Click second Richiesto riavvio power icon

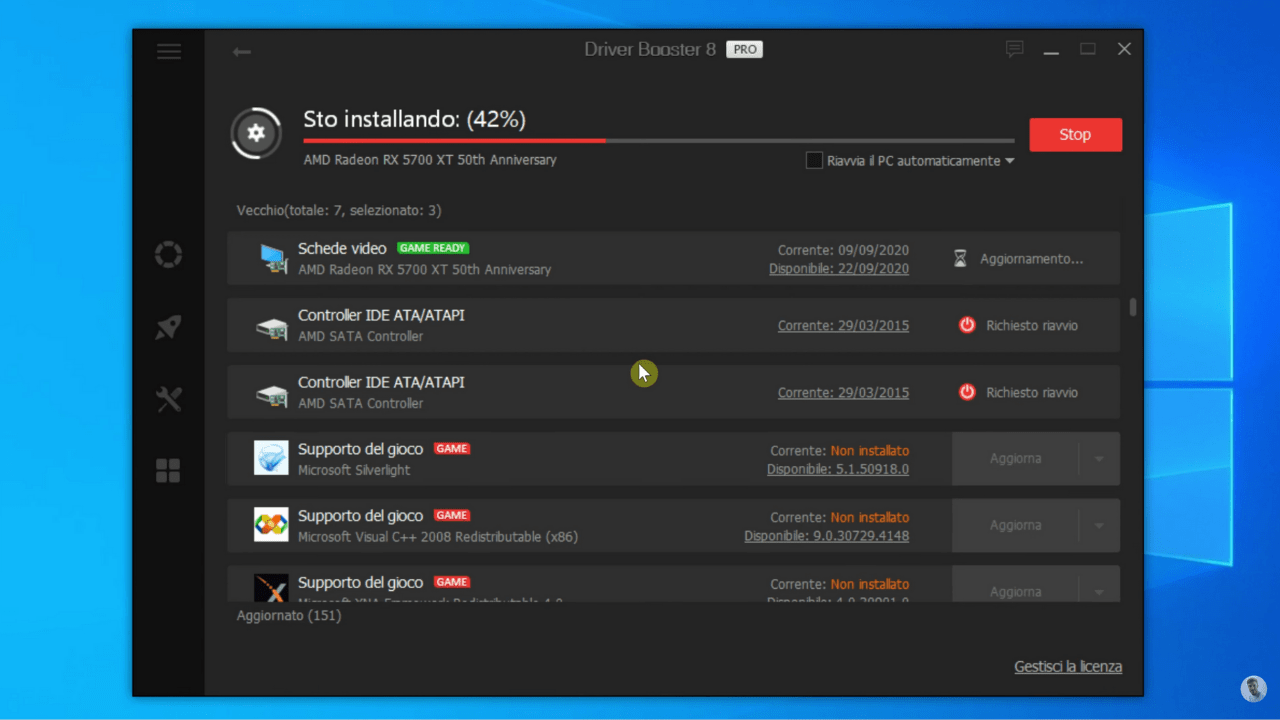[x=967, y=392]
